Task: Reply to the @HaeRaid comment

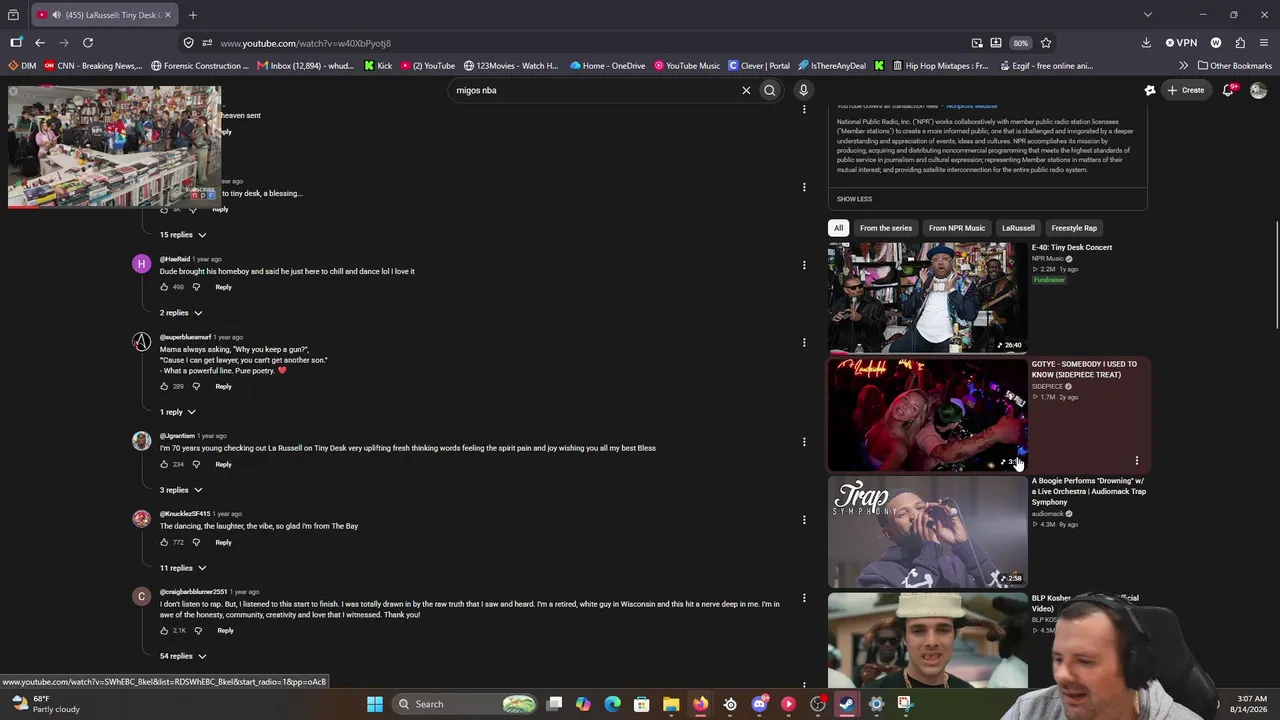Action: coord(223,287)
